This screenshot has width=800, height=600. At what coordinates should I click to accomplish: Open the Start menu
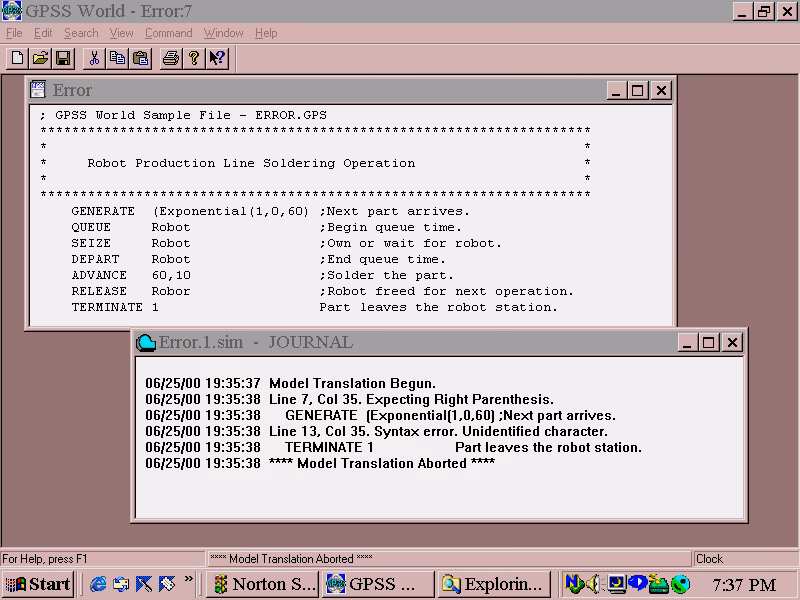coord(38,583)
